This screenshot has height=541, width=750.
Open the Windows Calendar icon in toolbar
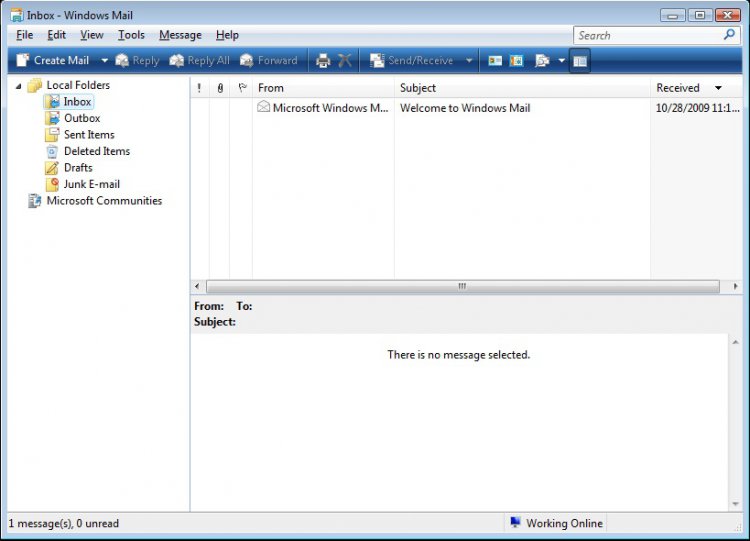coord(517,61)
